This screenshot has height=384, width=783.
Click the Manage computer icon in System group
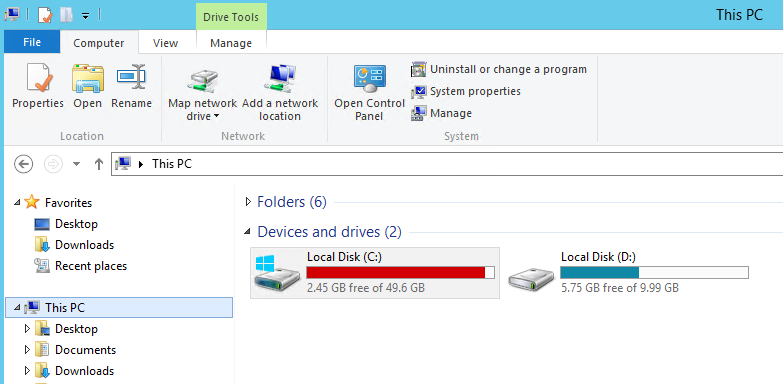pos(418,113)
